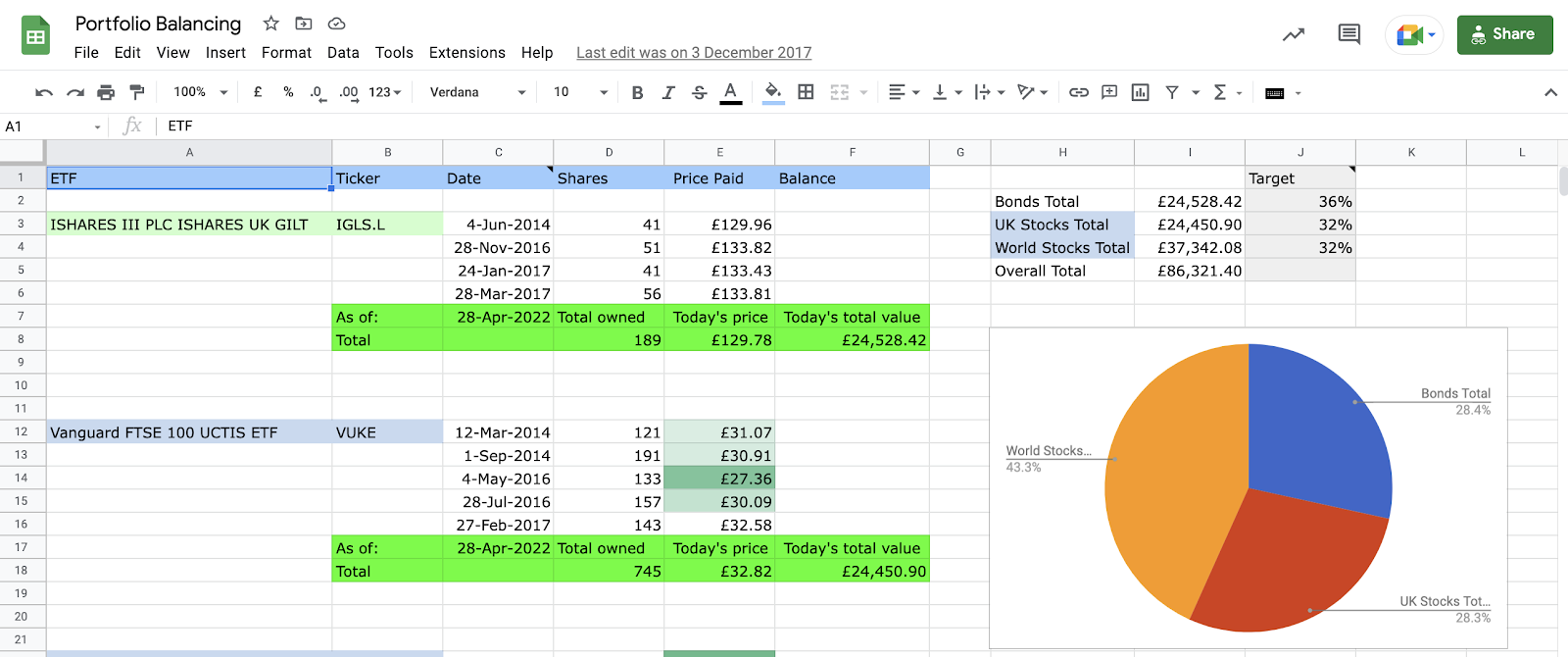
Task: Toggle Bold formatting
Action: tap(637, 92)
